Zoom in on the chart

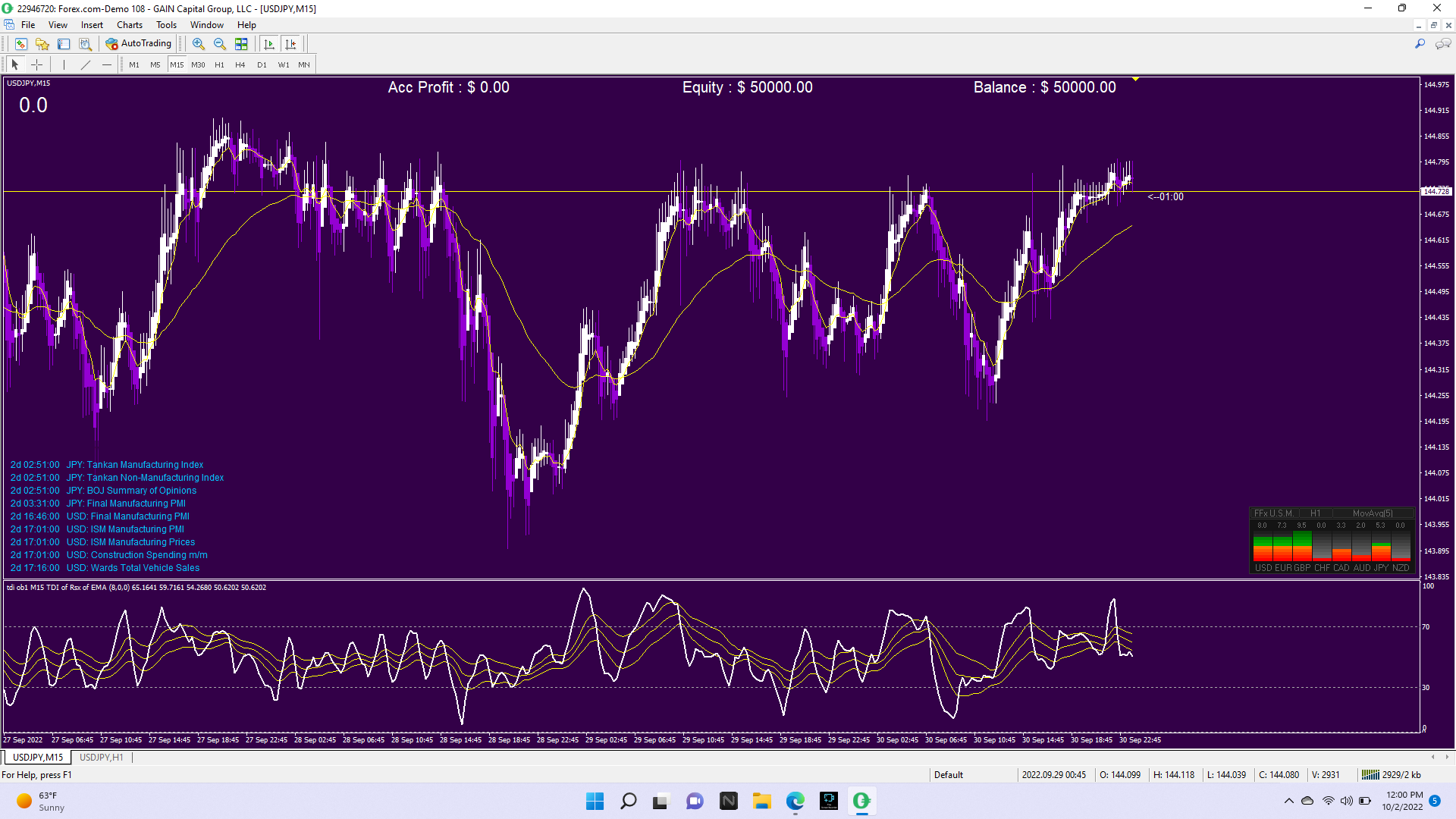point(199,44)
